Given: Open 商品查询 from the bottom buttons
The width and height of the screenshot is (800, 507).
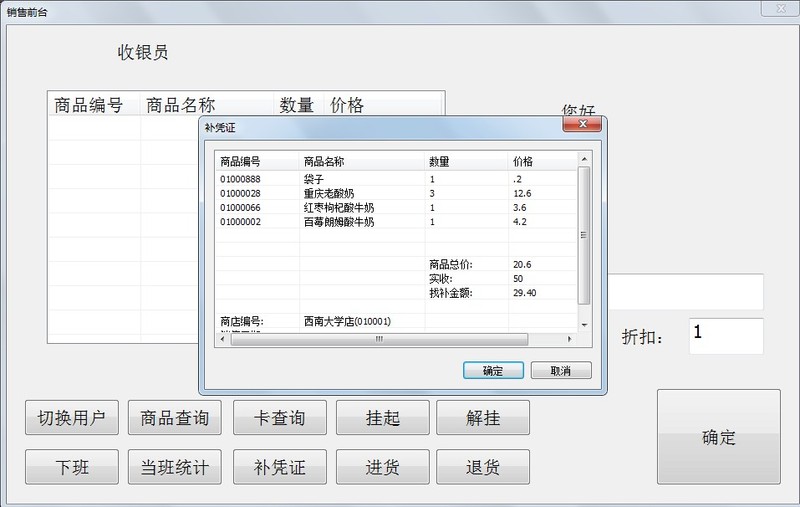Looking at the screenshot, I should pos(174,418).
